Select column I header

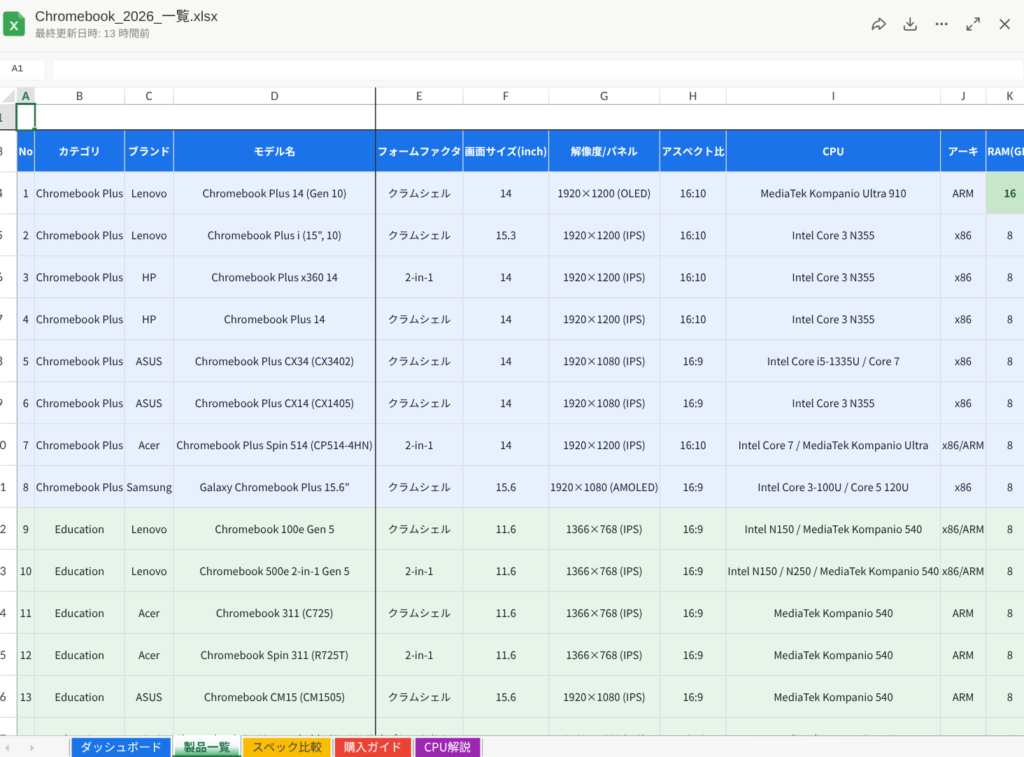click(832, 96)
